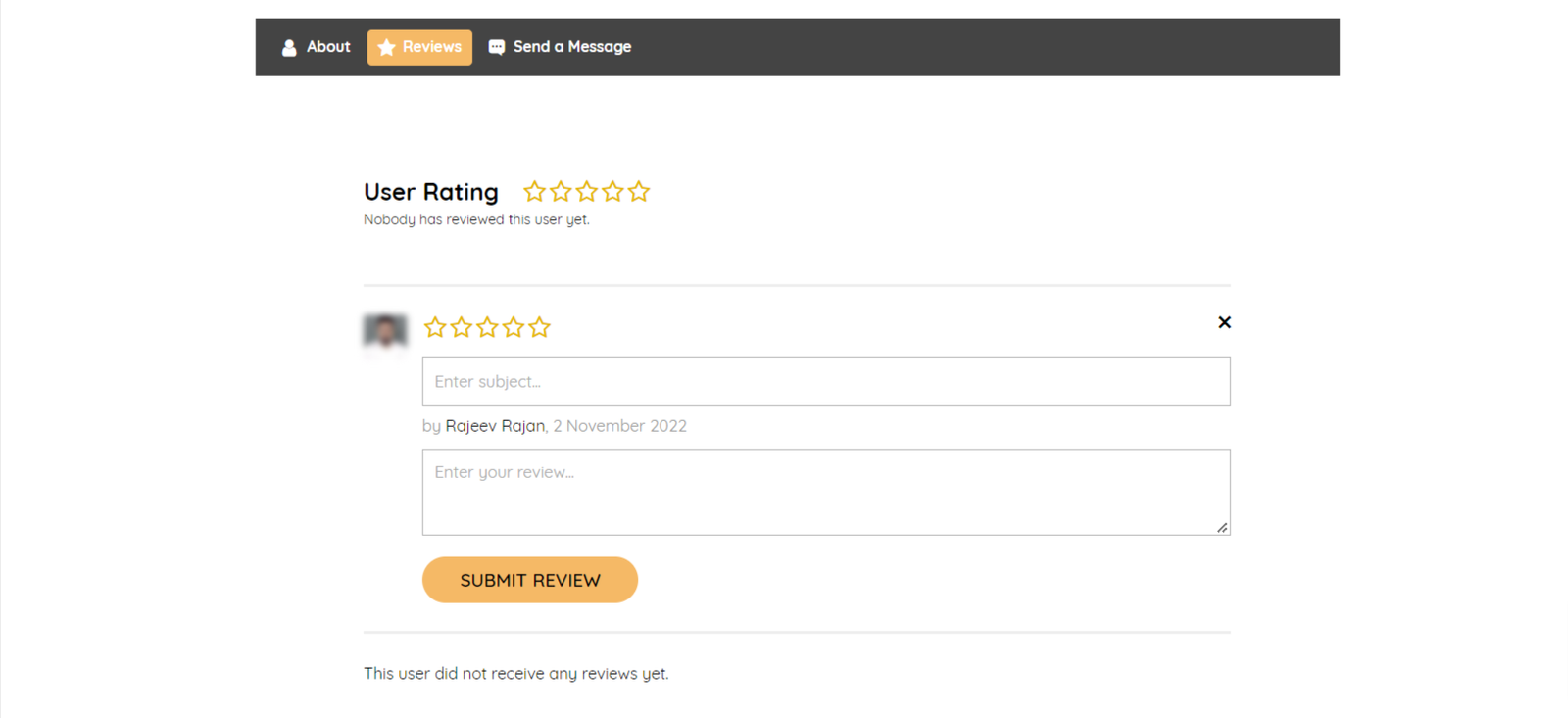1568x718 pixels.
Task: Click the 'User Rating' heading
Action: click(x=431, y=192)
